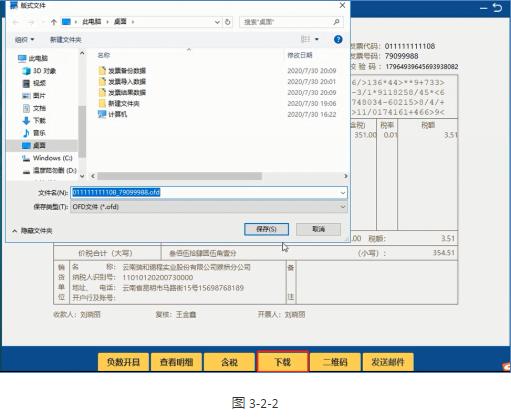Click the return arrow icon at top right

(x=497, y=7)
